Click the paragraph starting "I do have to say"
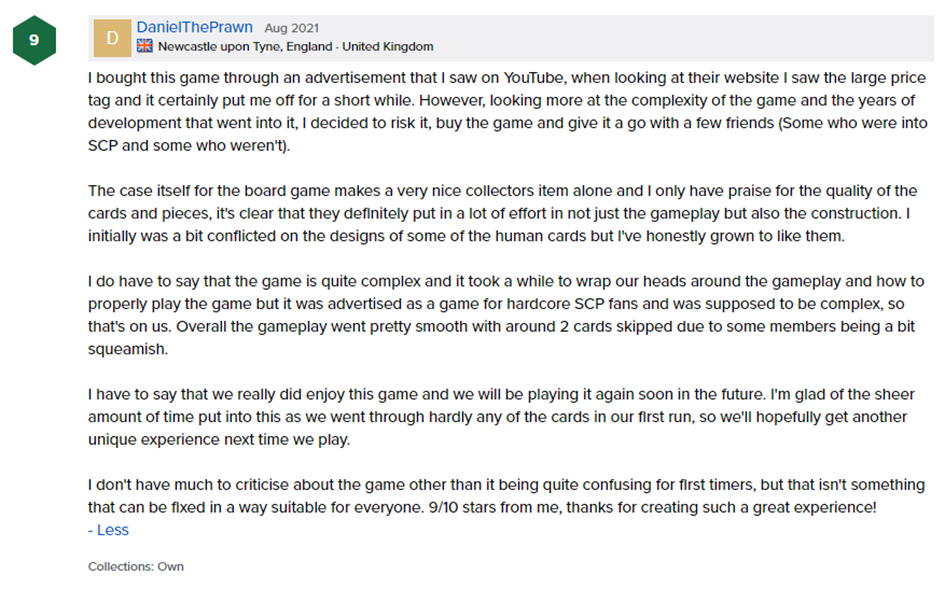 coord(500,304)
